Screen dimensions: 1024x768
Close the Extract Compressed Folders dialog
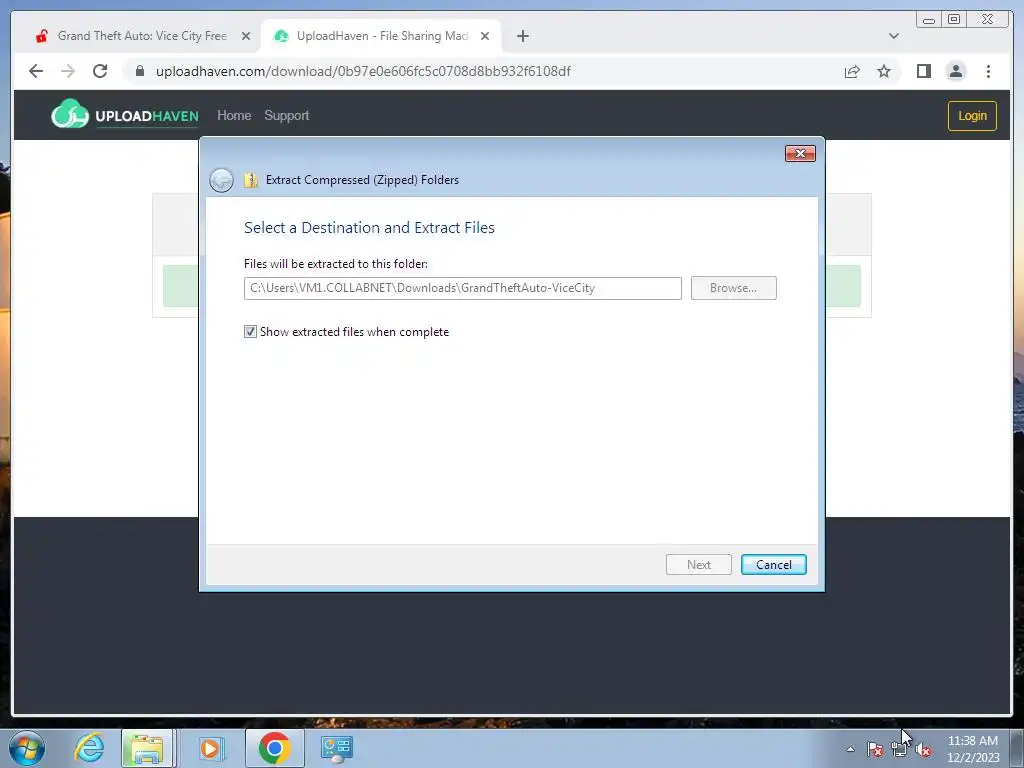coord(800,153)
